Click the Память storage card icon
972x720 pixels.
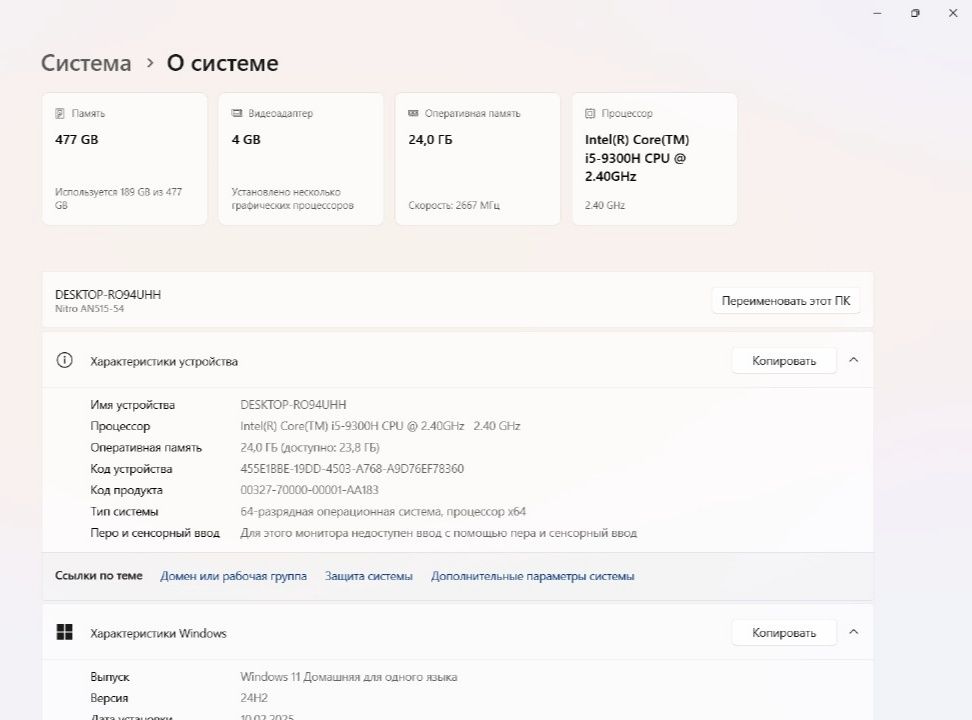point(60,113)
